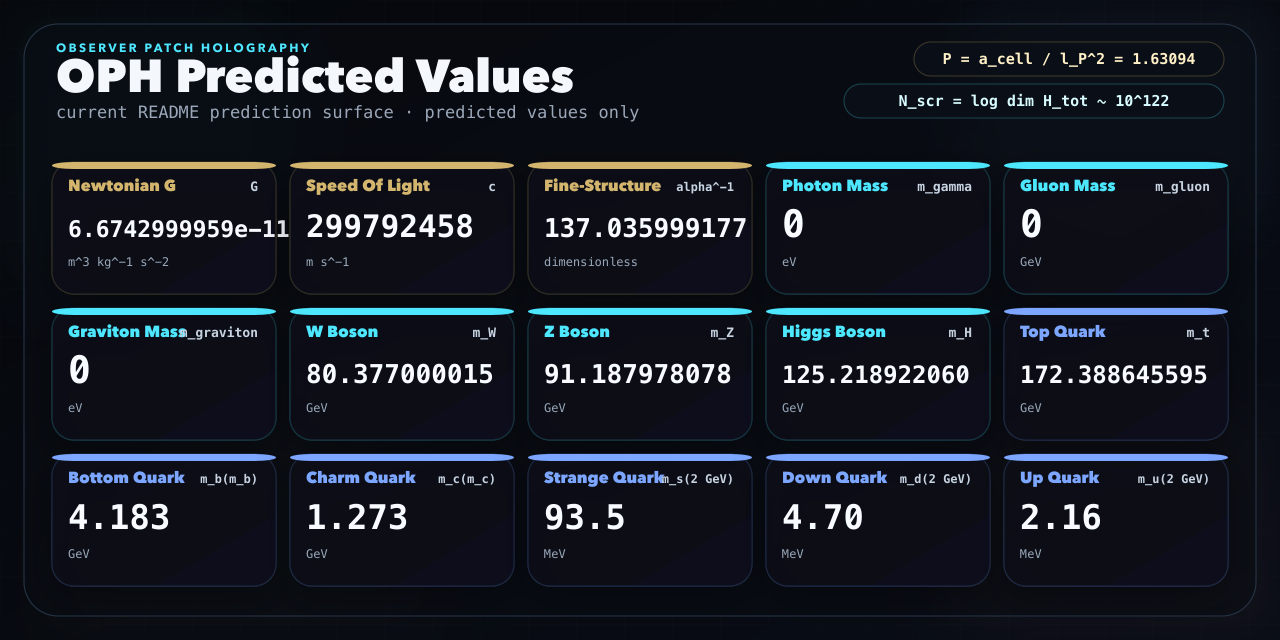Select the Down Quark card
The width and height of the screenshot is (1280, 640).
[877, 521]
